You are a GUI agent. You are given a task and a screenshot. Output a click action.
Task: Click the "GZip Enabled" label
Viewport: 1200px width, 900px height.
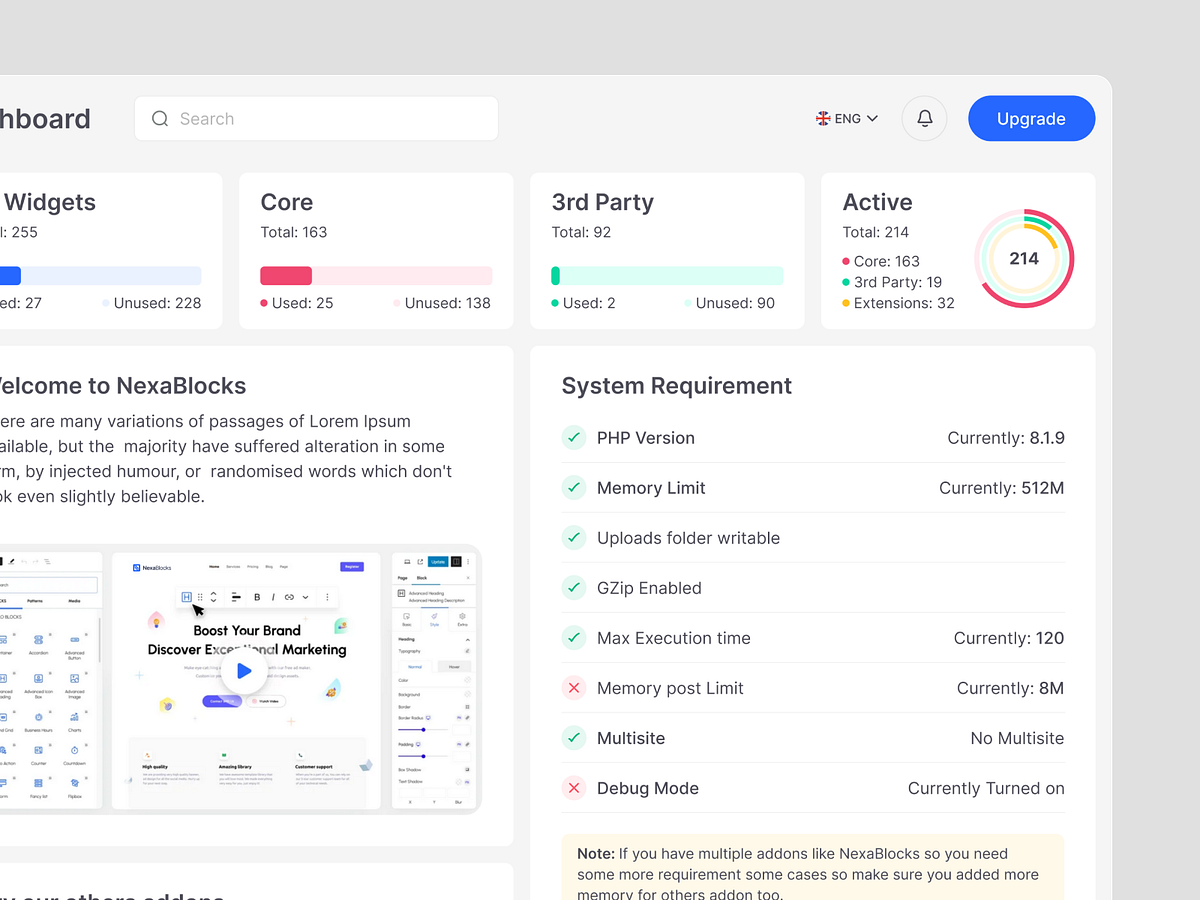point(649,588)
